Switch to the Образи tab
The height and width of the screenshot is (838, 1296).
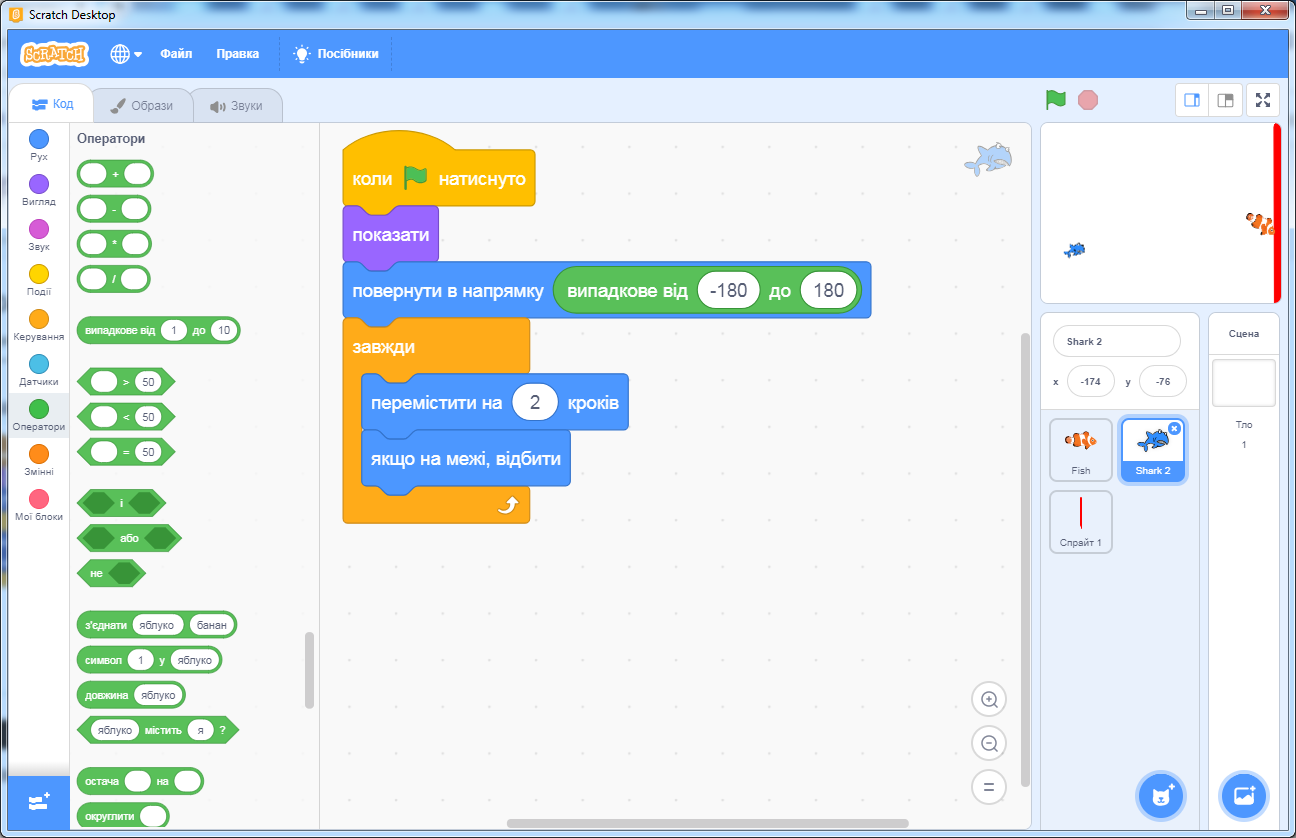pos(141,105)
